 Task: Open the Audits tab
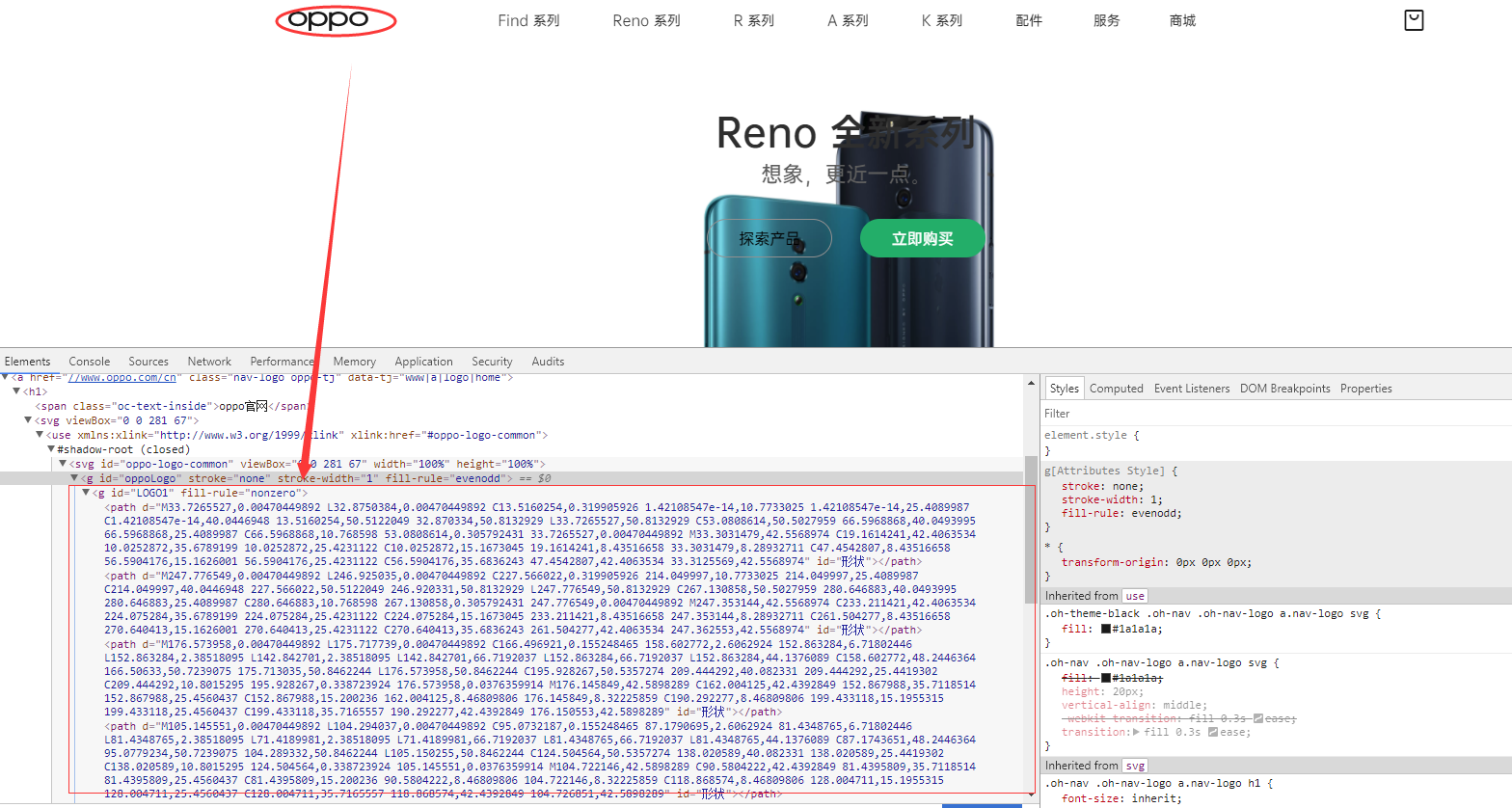click(x=548, y=362)
